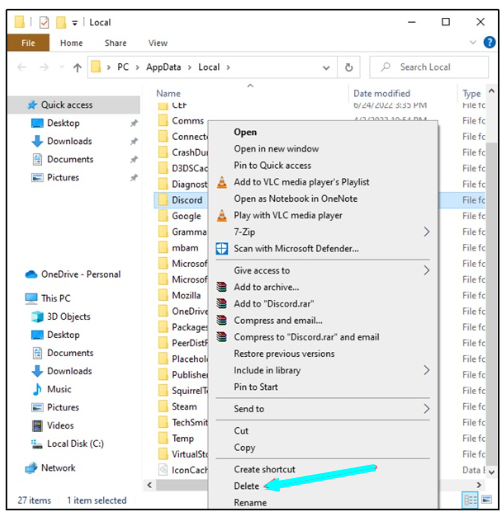Expand the 7-Zip submenu arrow
Screen dimensions: 504x523
426,232
